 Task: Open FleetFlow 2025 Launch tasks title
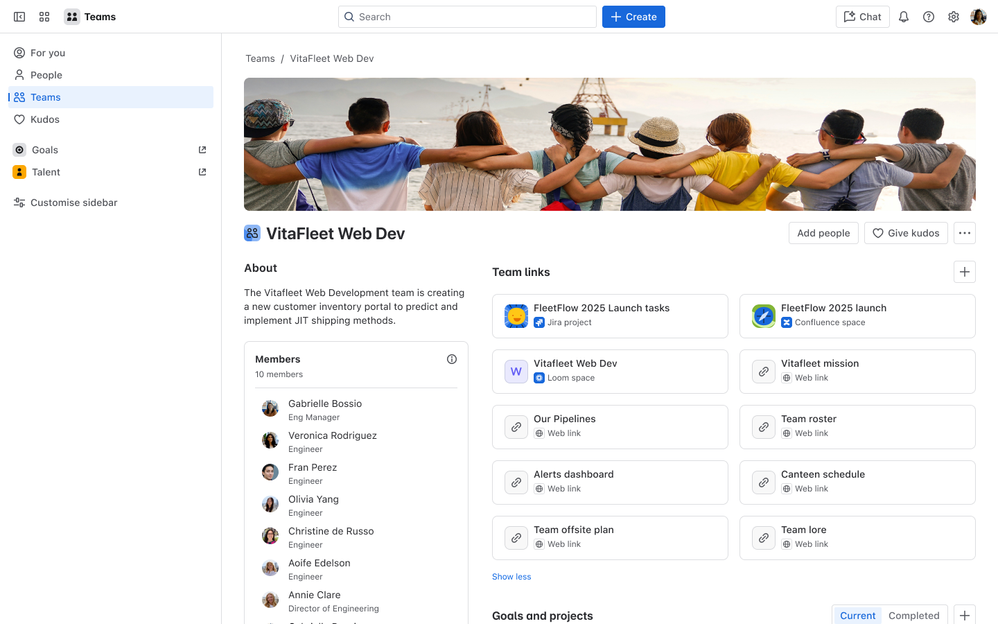click(x=601, y=308)
